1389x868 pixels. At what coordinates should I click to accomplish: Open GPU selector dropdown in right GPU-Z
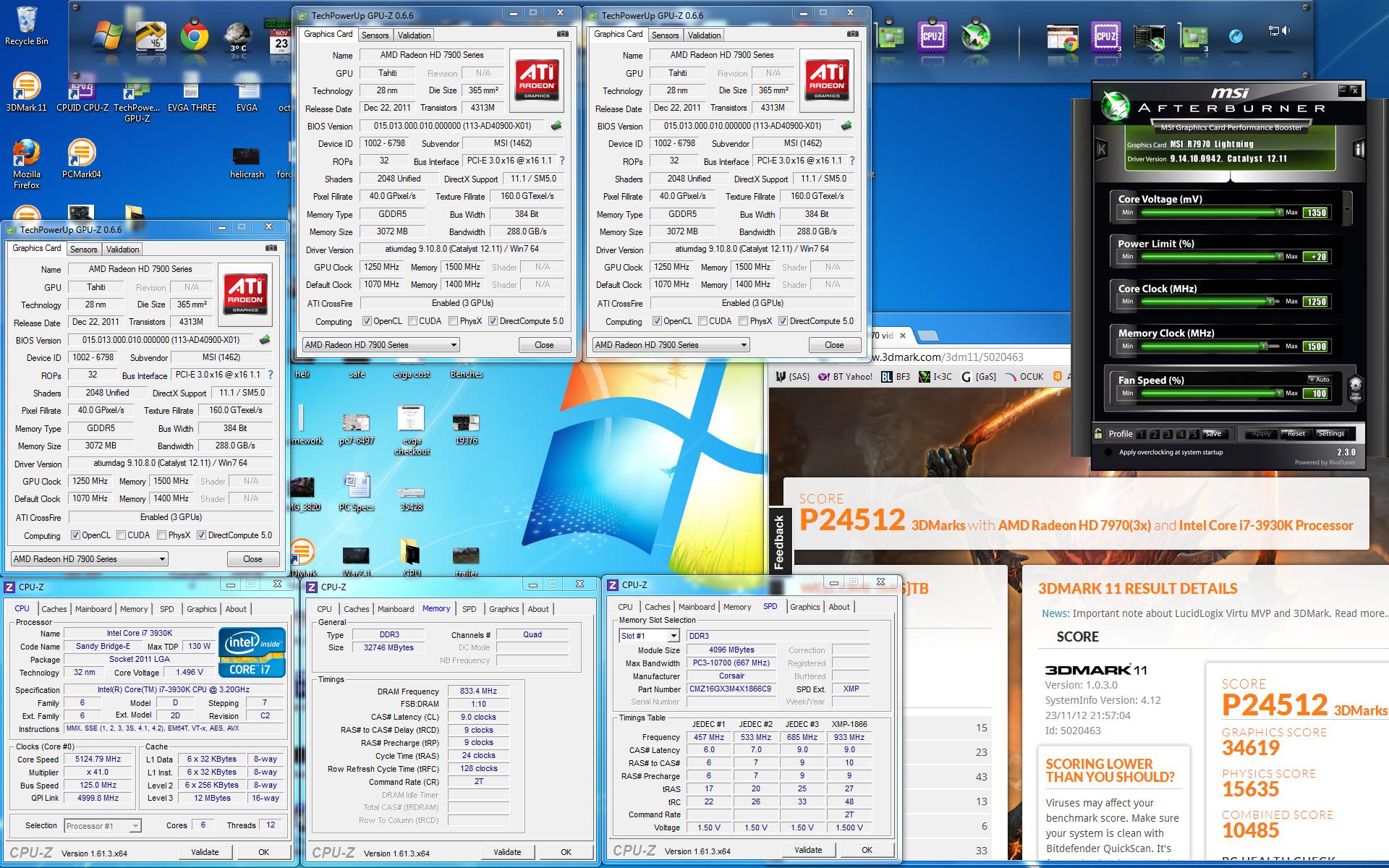[x=671, y=345]
